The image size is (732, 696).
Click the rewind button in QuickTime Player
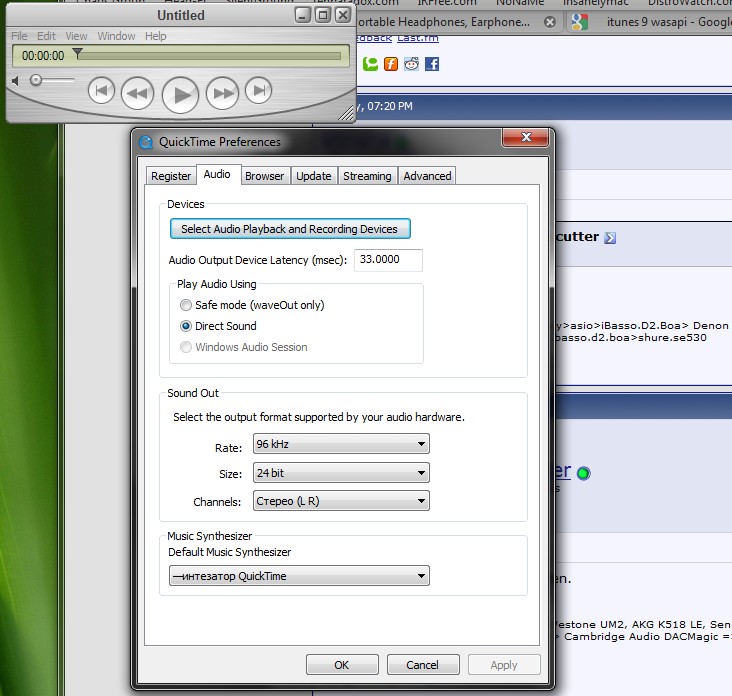pyautogui.click(x=137, y=93)
